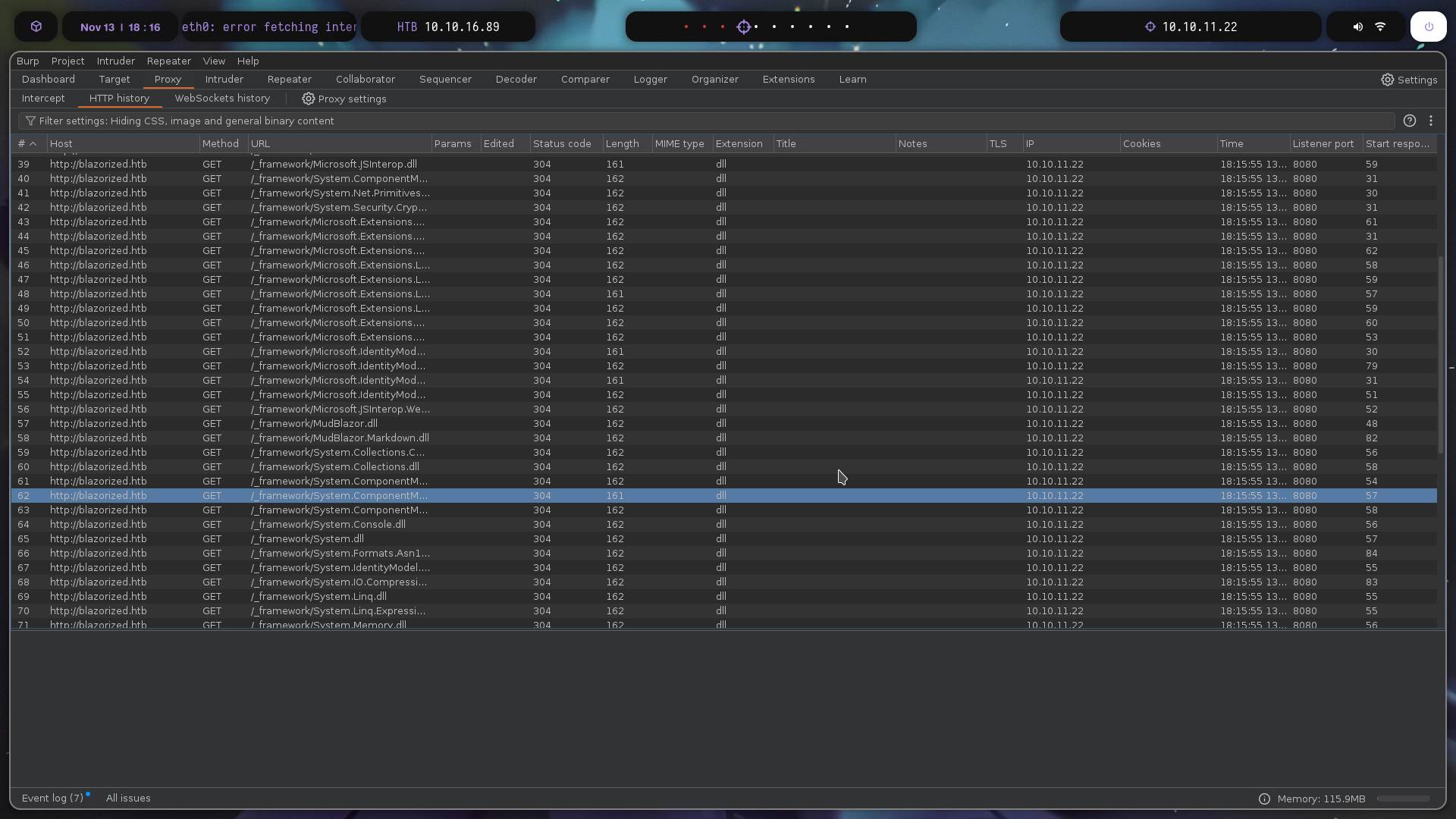Open the View menu

[214, 61]
